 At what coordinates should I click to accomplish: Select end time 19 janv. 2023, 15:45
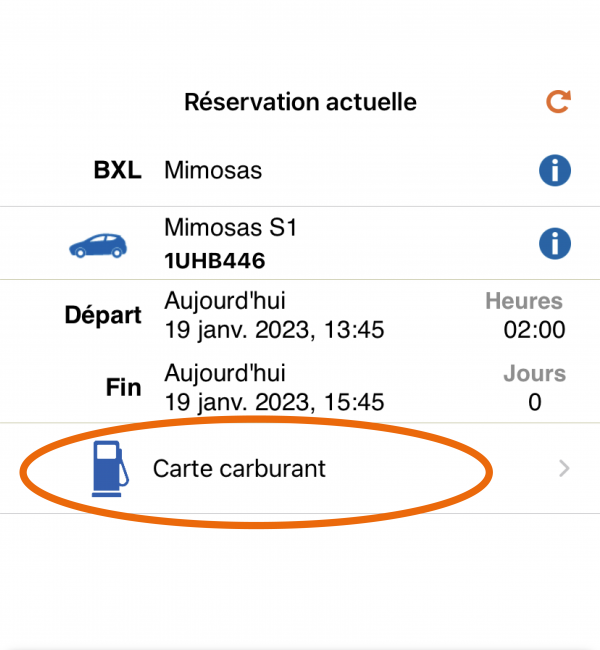click(274, 402)
